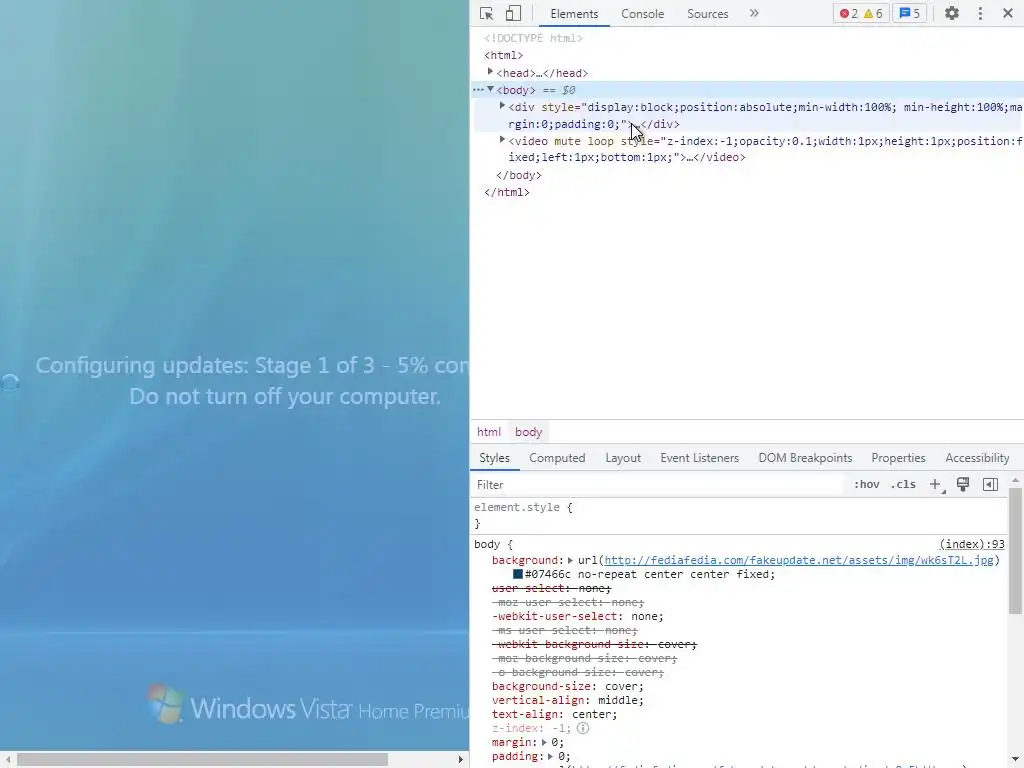Switch to the Elements tab

574,14
